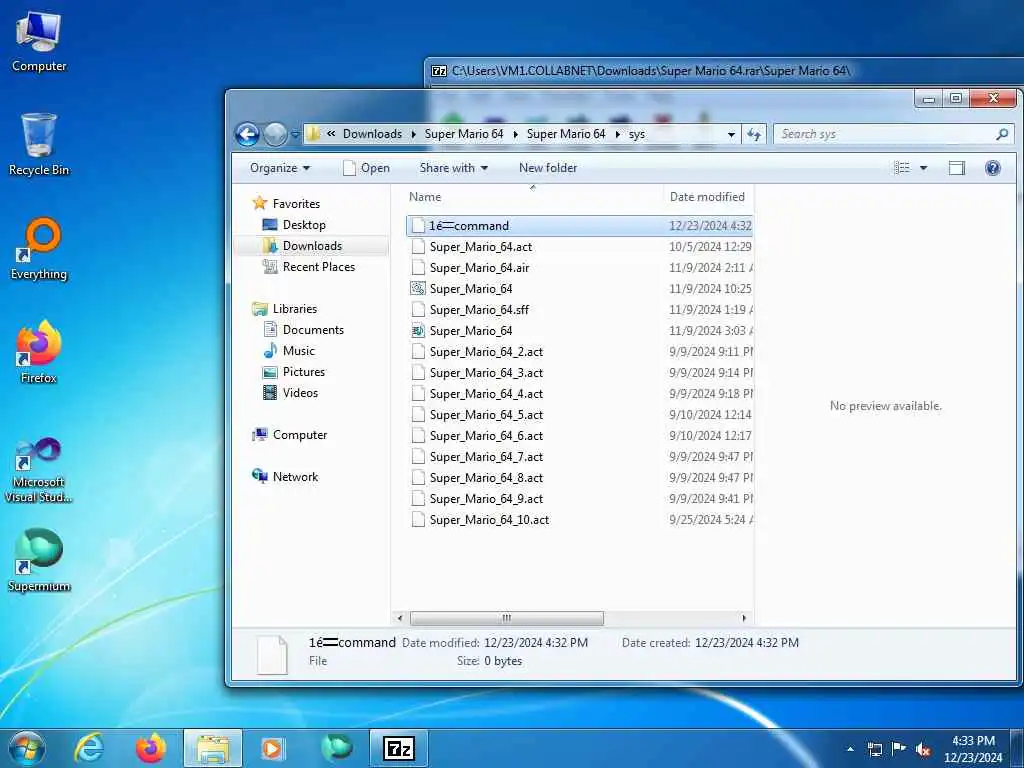Open the Recycle Bin desktop icon
The height and width of the screenshot is (768, 1024).
(39, 144)
